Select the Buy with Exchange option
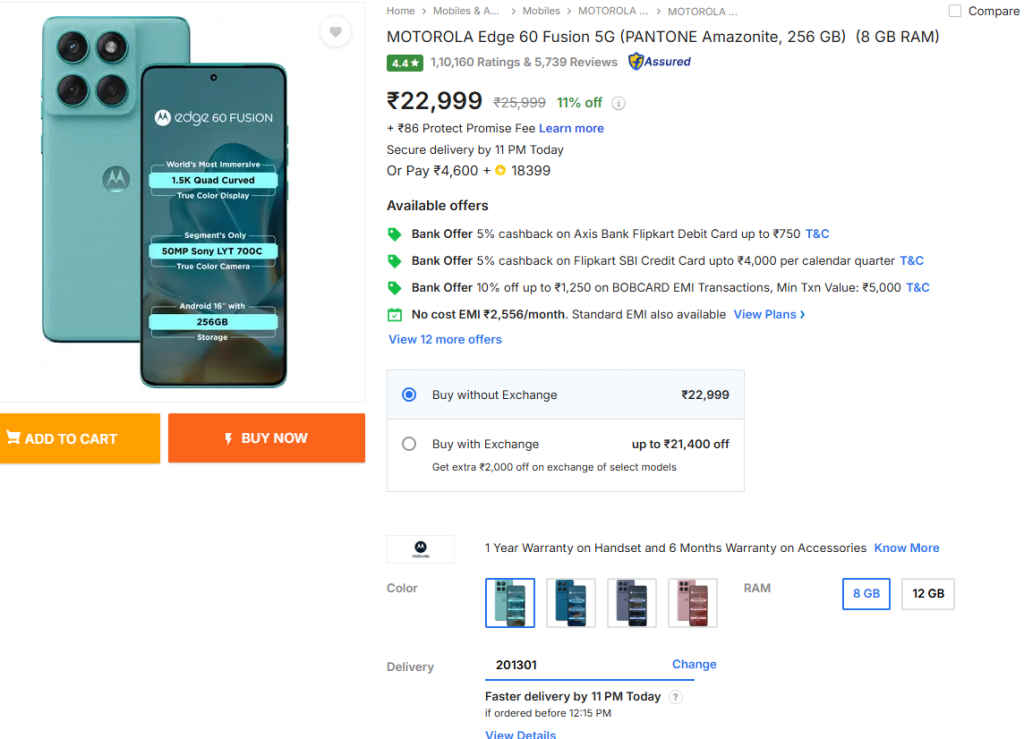Image resolution: width=1024 pixels, height=739 pixels. pos(407,444)
